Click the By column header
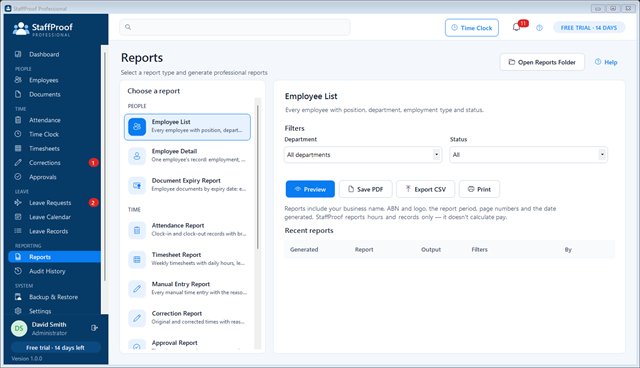The height and width of the screenshot is (368, 640). [x=568, y=249]
